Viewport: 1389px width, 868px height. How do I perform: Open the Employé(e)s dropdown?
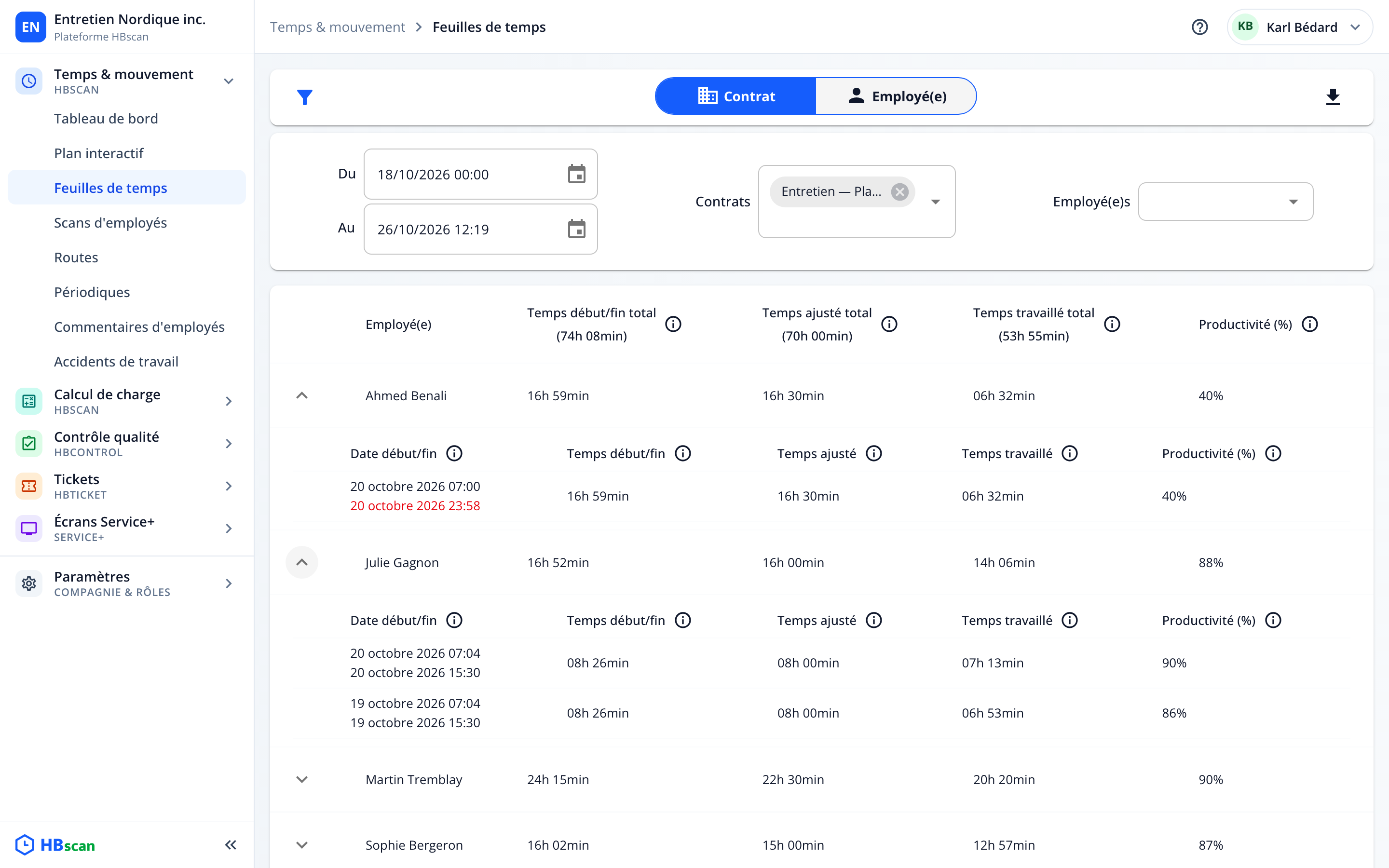[x=1226, y=202]
